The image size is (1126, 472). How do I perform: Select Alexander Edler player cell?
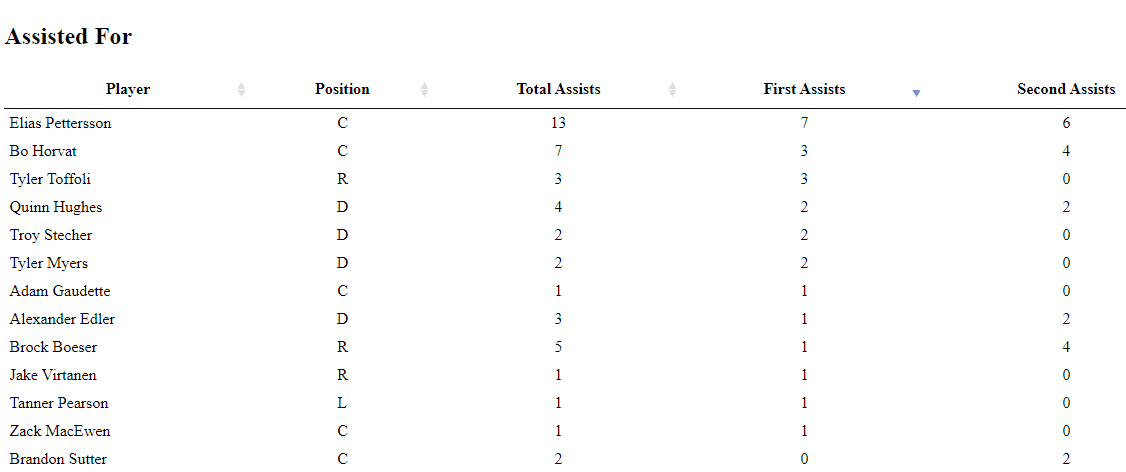(x=62, y=319)
